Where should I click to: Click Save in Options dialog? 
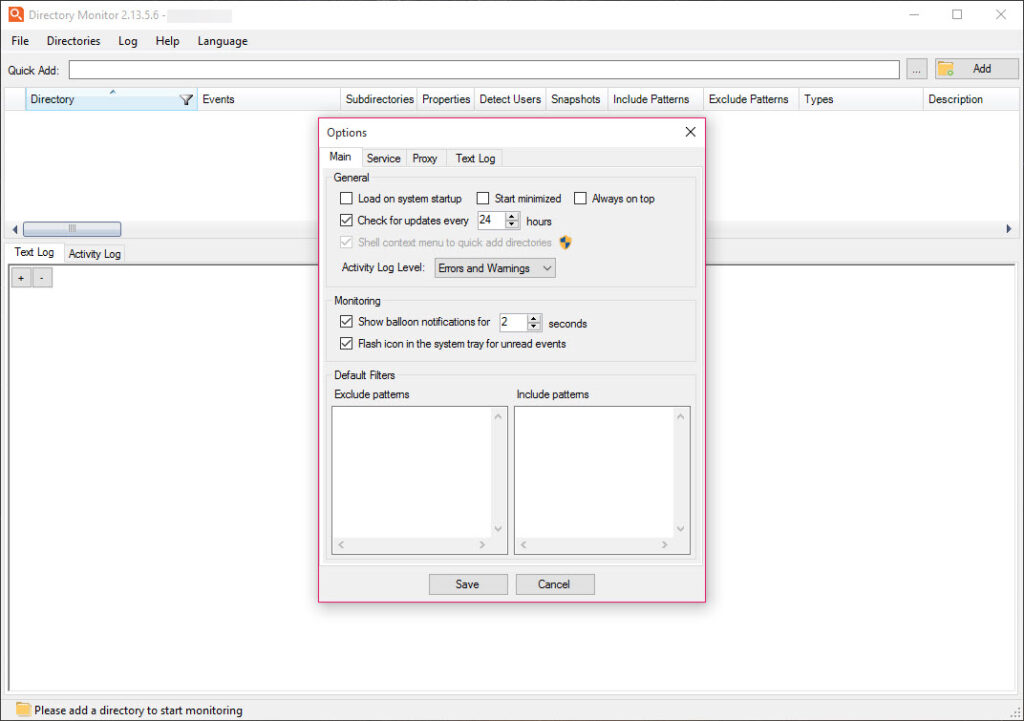[468, 585]
